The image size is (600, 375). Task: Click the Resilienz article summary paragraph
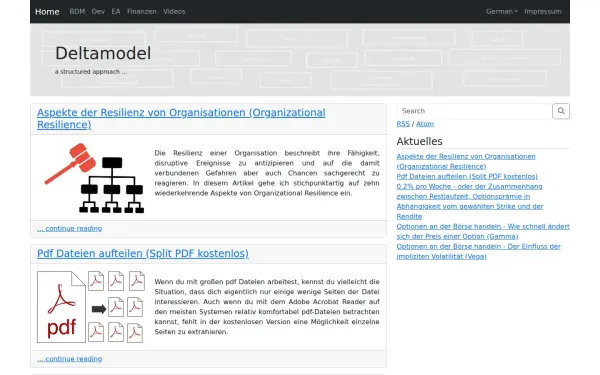(x=267, y=173)
